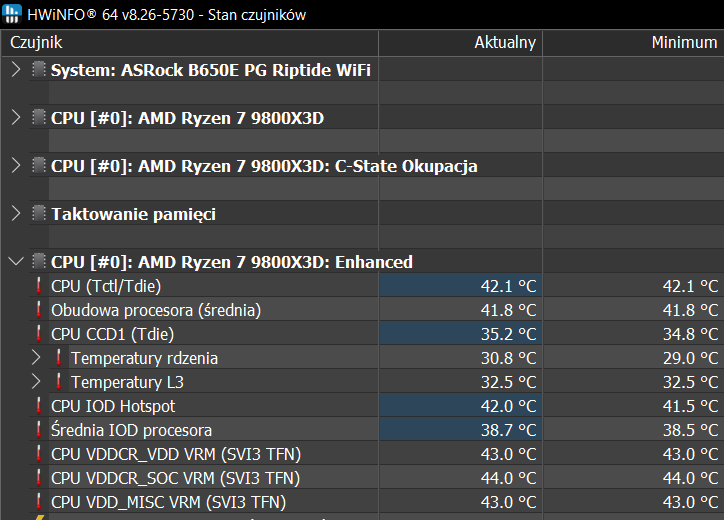Screen dimensions: 724x520
Task: Click the HWiNFO app icon in title bar
Action: (x=12, y=13)
